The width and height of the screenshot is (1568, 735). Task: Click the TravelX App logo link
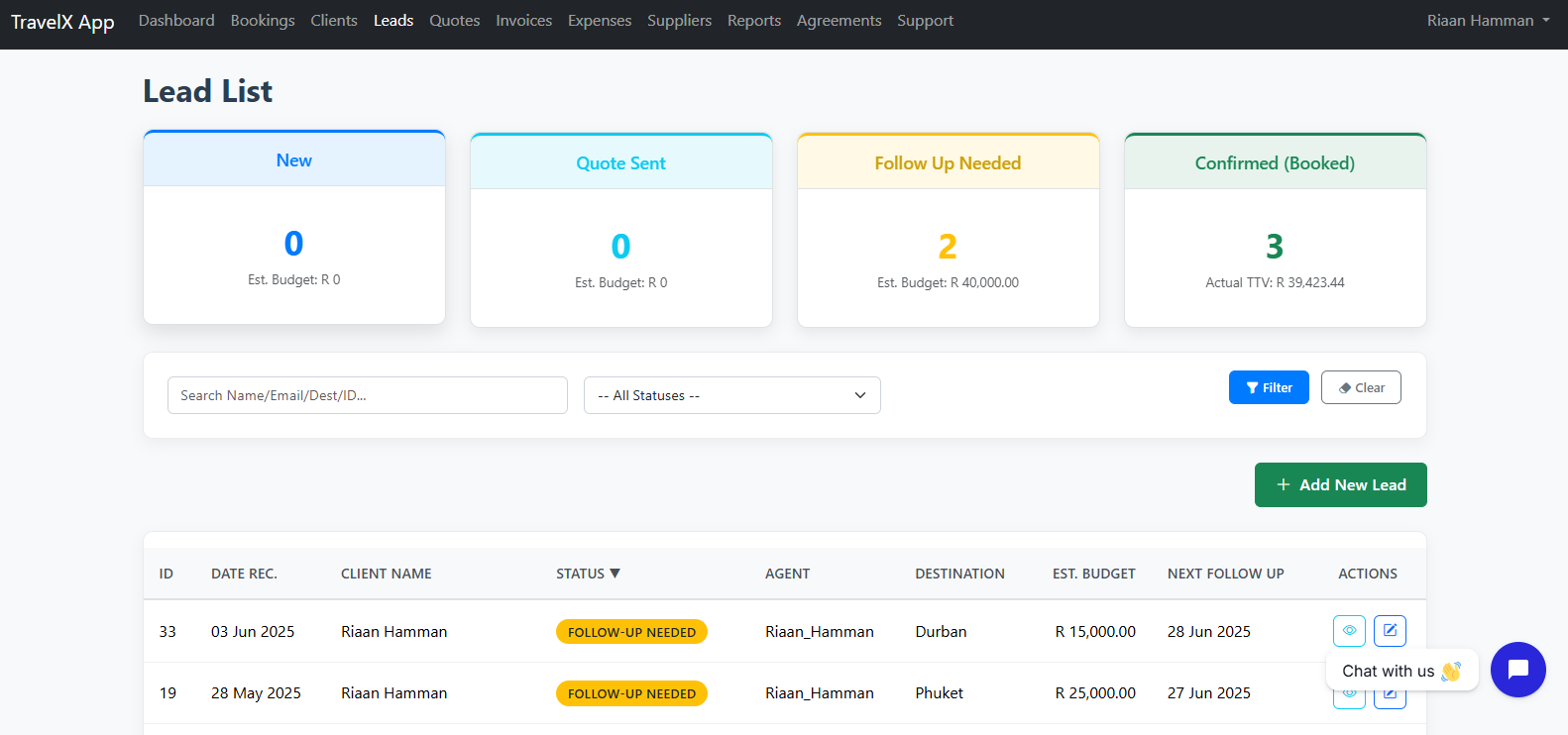(x=62, y=22)
